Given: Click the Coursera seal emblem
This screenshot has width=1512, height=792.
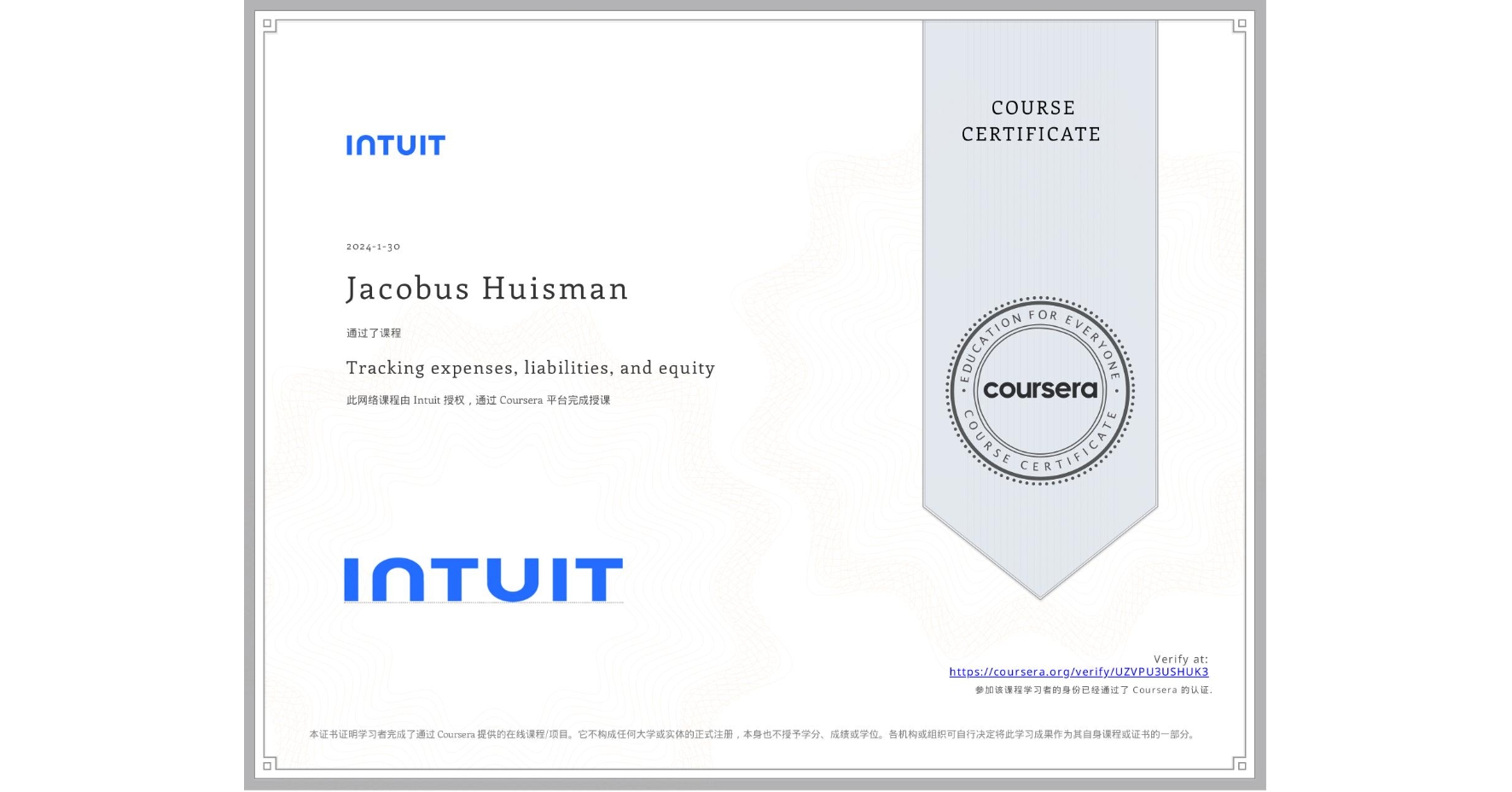Looking at the screenshot, I should tap(1040, 391).
